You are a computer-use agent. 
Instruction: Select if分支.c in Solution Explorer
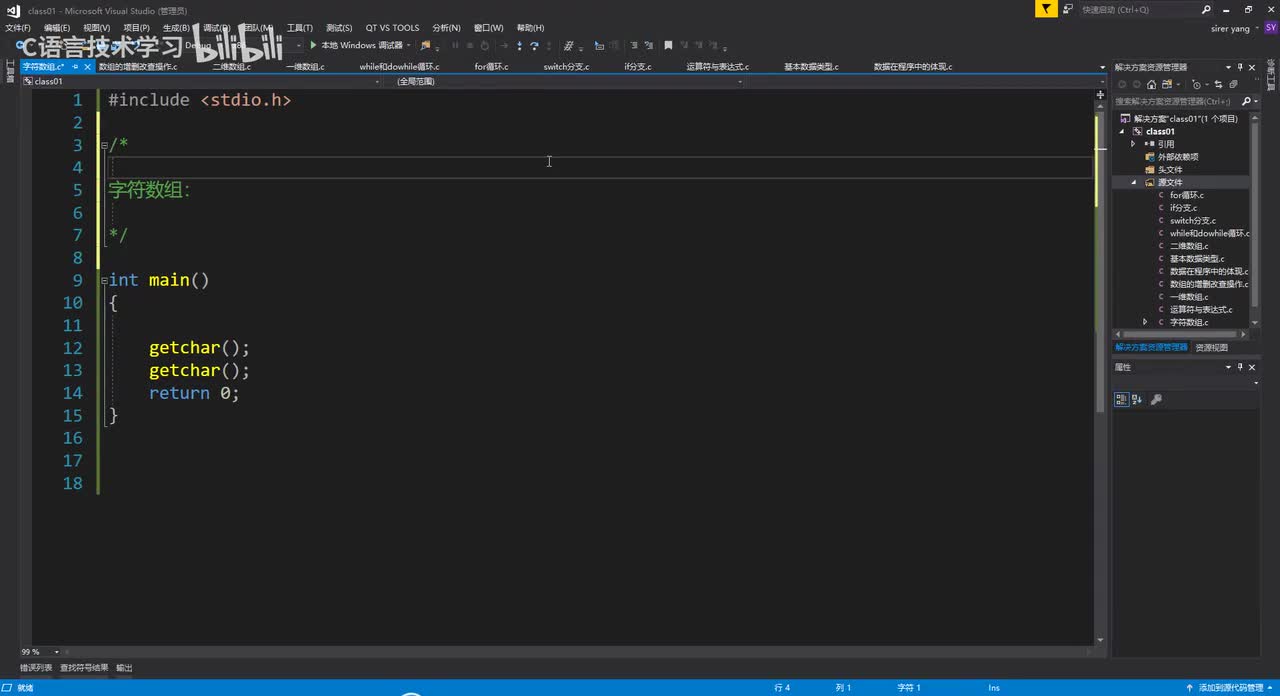(1183, 208)
